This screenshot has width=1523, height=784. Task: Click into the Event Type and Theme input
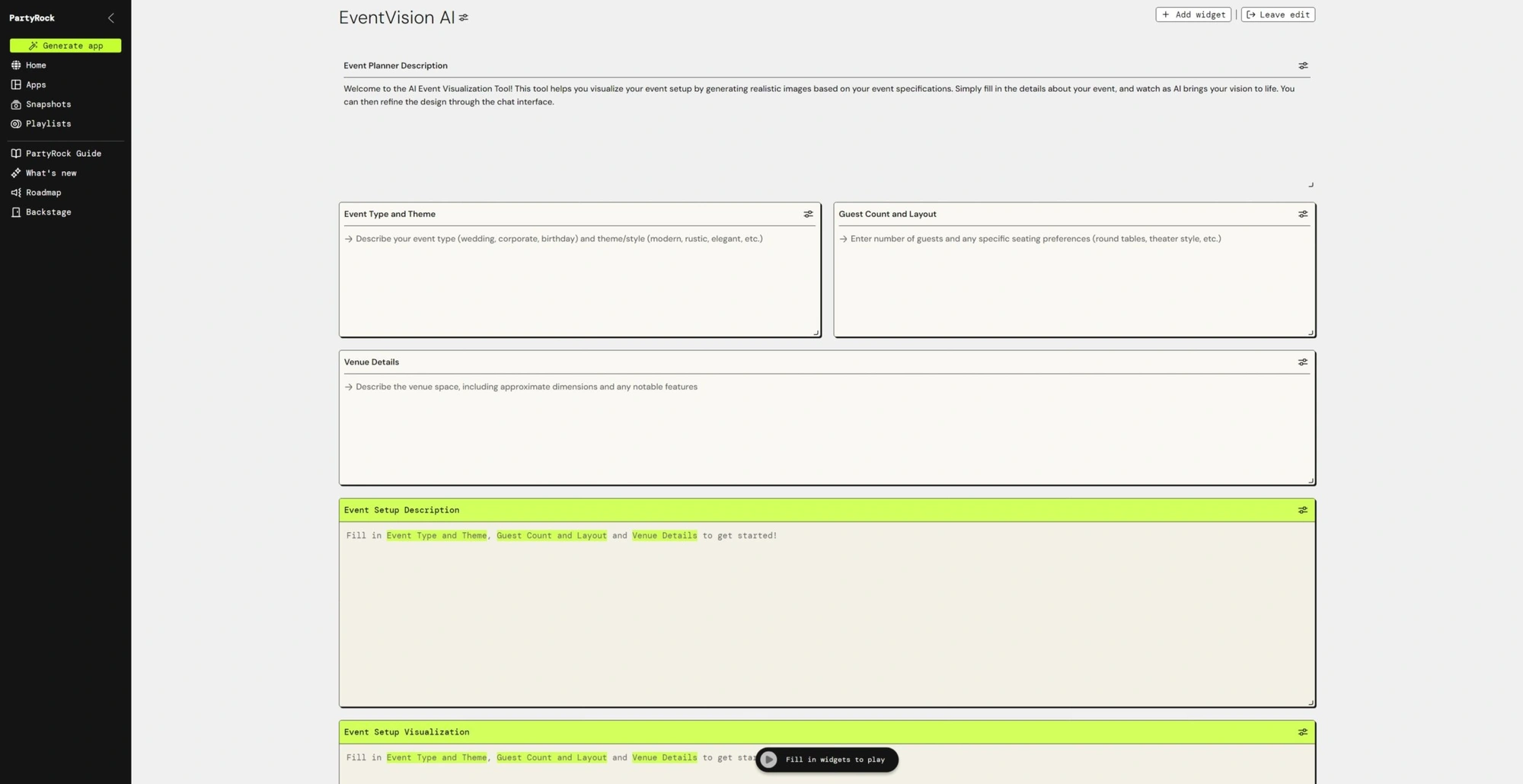580,282
